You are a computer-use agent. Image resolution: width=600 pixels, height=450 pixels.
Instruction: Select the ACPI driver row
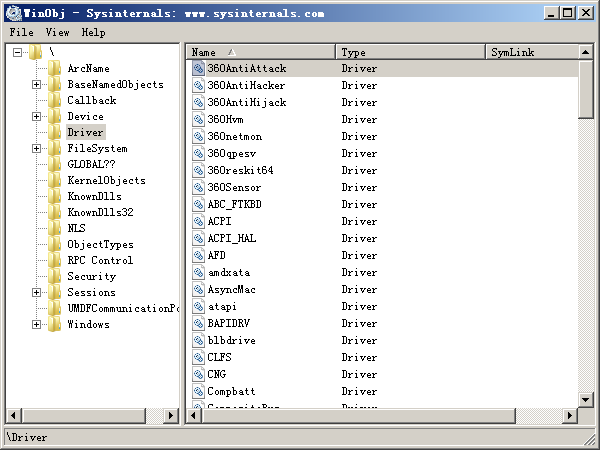click(382, 221)
